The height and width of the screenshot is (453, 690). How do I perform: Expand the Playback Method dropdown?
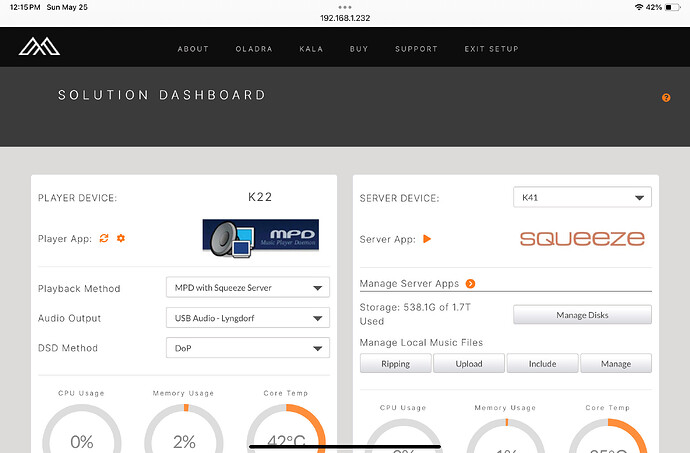click(x=248, y=287)
